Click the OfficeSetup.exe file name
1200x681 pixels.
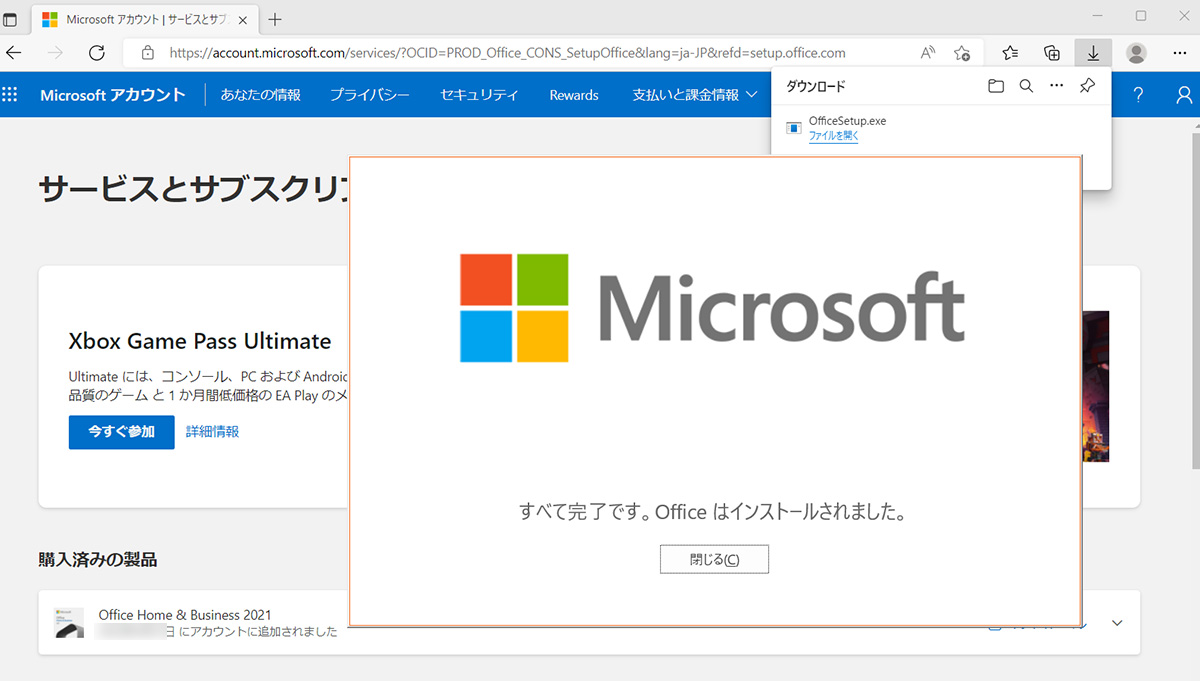pos(847,121)
